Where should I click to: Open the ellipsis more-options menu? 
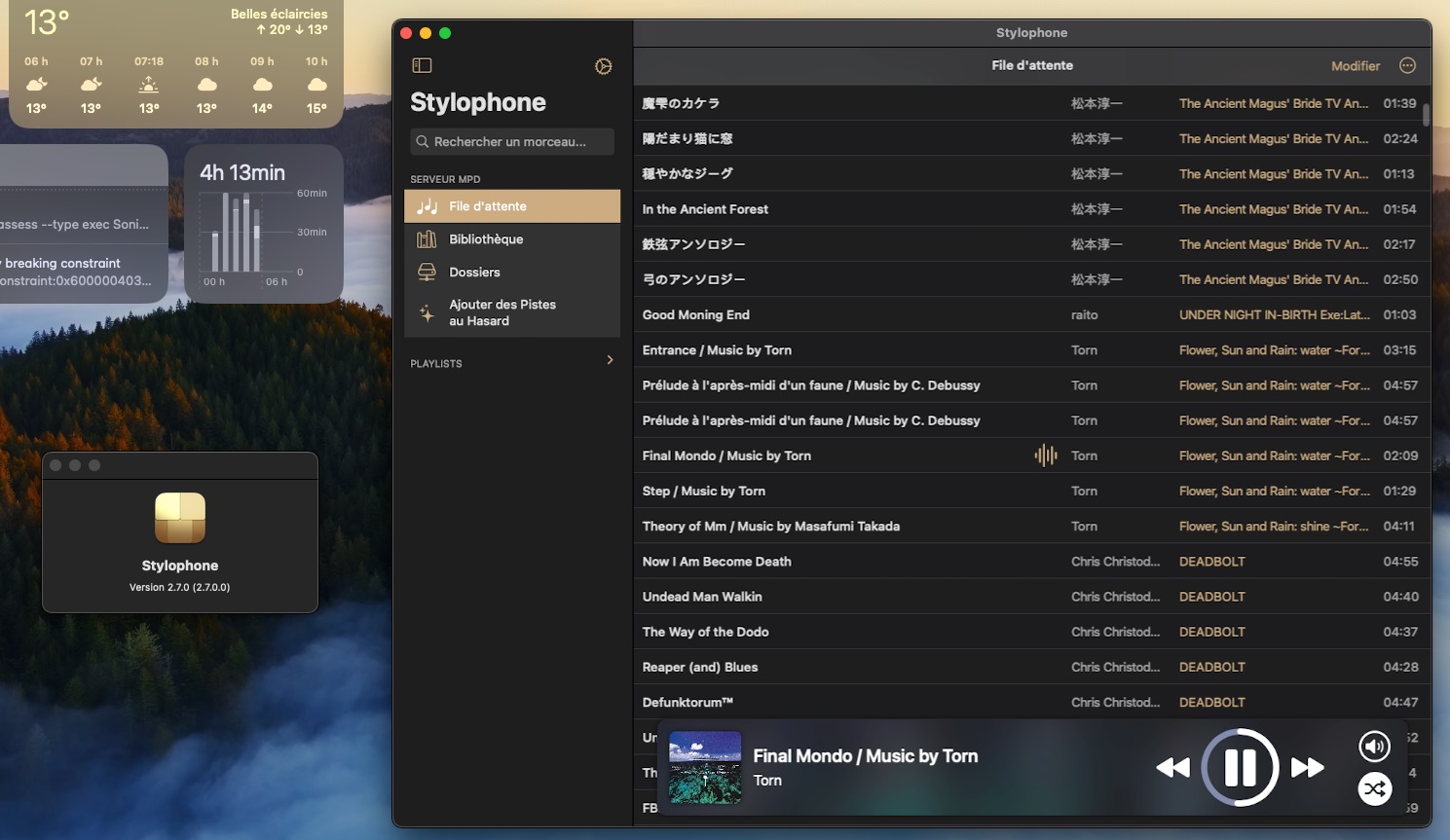pyautogui.click(x=1407, y=65)
